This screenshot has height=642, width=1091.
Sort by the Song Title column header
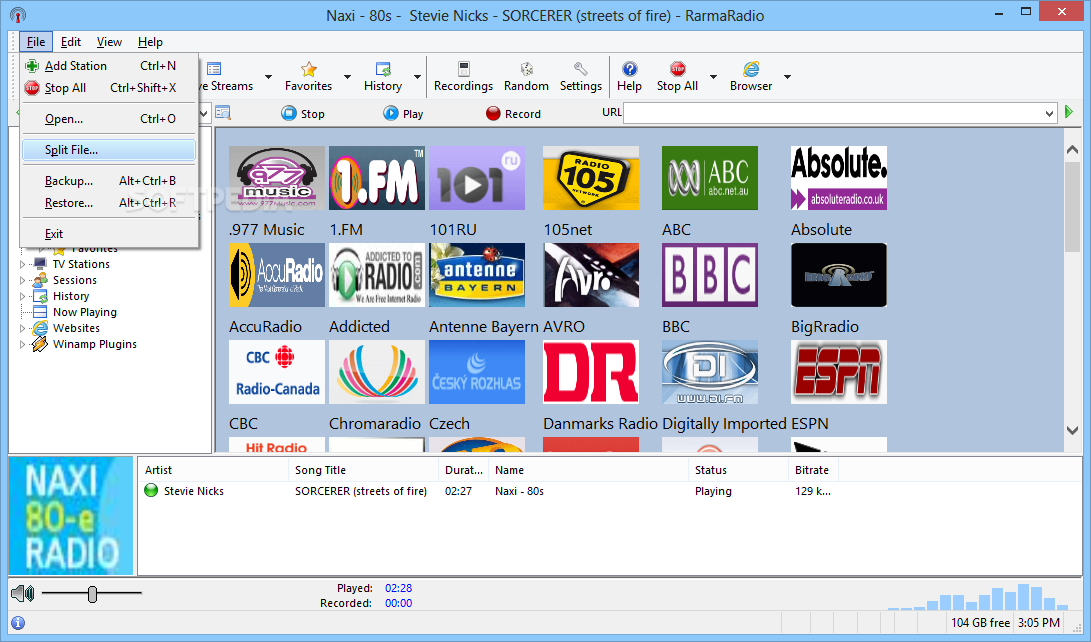363,470
